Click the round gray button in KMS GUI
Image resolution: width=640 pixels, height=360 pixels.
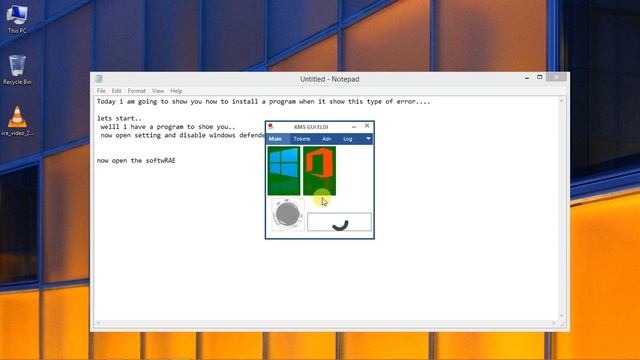(x=288, y=214)
